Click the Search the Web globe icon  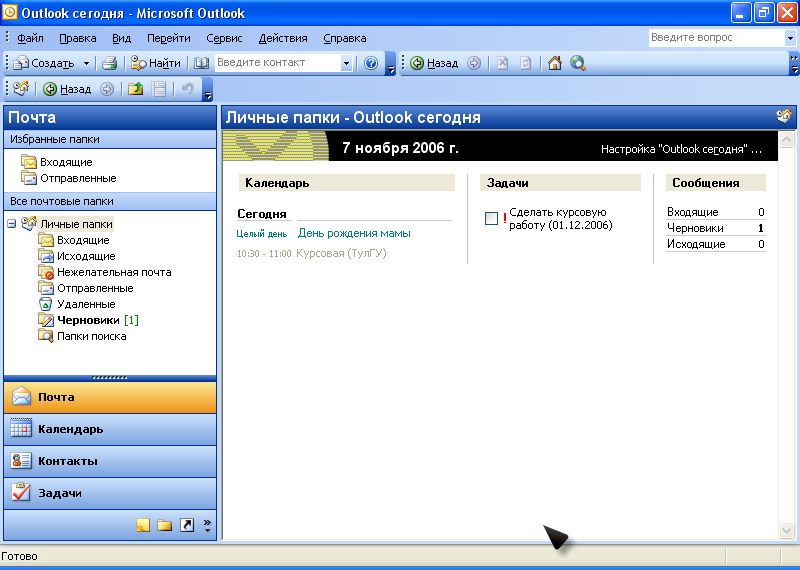coord(578,63)
